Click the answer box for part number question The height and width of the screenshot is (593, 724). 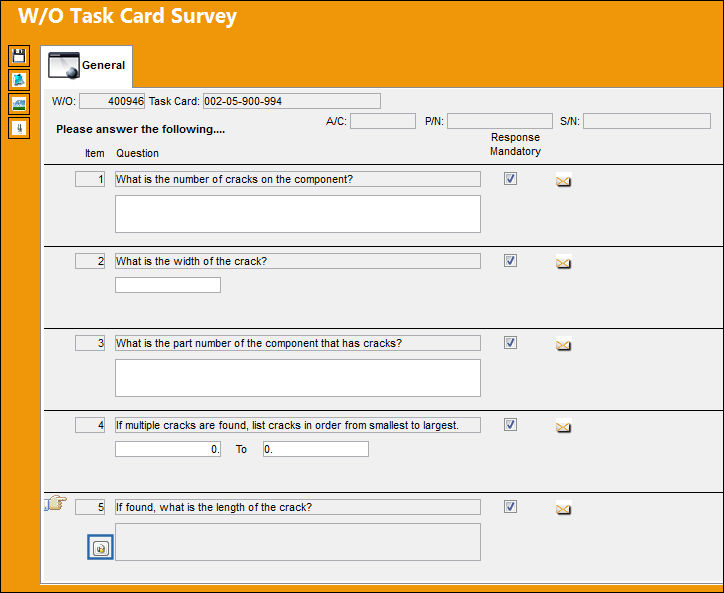coord(298,378)
